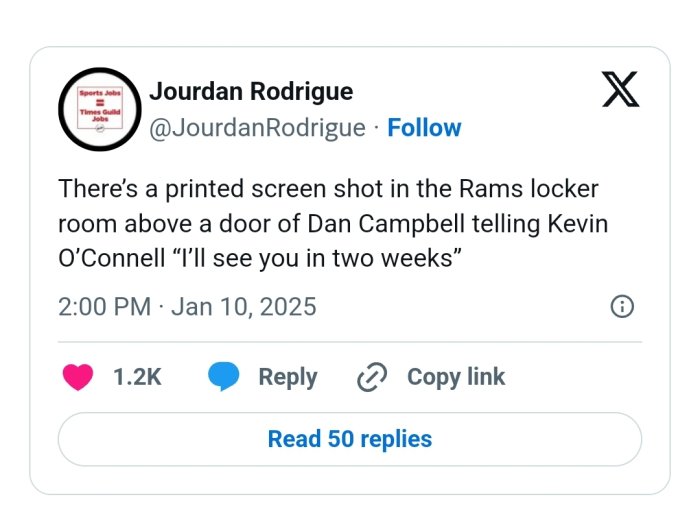
Task: Open Read 50 replies
Action: click(350, 439)
